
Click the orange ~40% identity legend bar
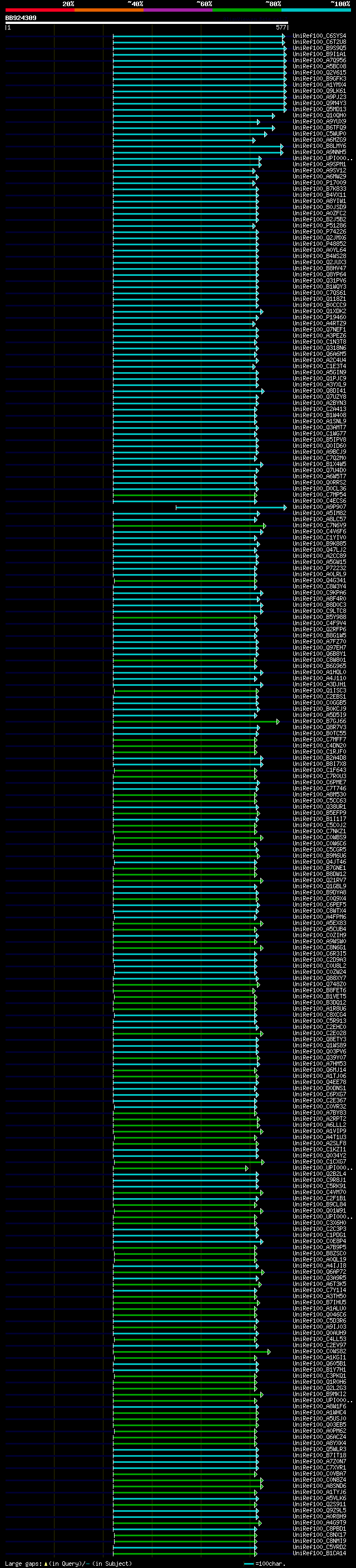109,10
